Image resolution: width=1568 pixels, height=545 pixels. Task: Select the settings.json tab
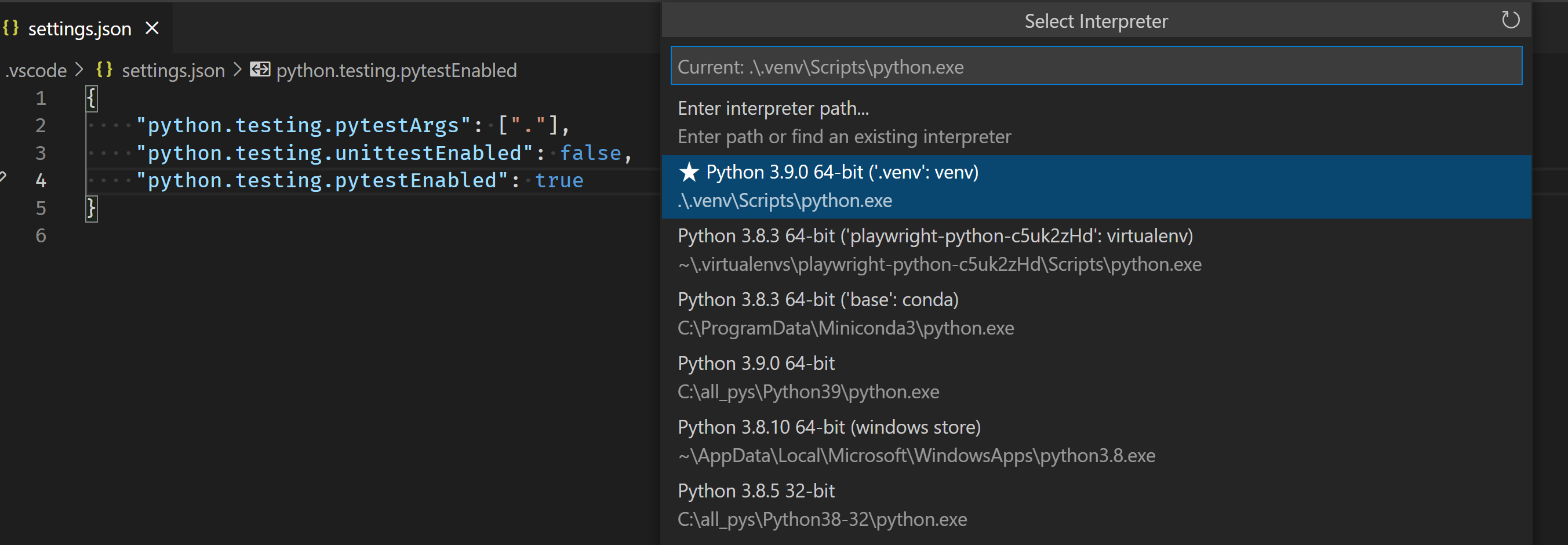(x=79, y=28)
